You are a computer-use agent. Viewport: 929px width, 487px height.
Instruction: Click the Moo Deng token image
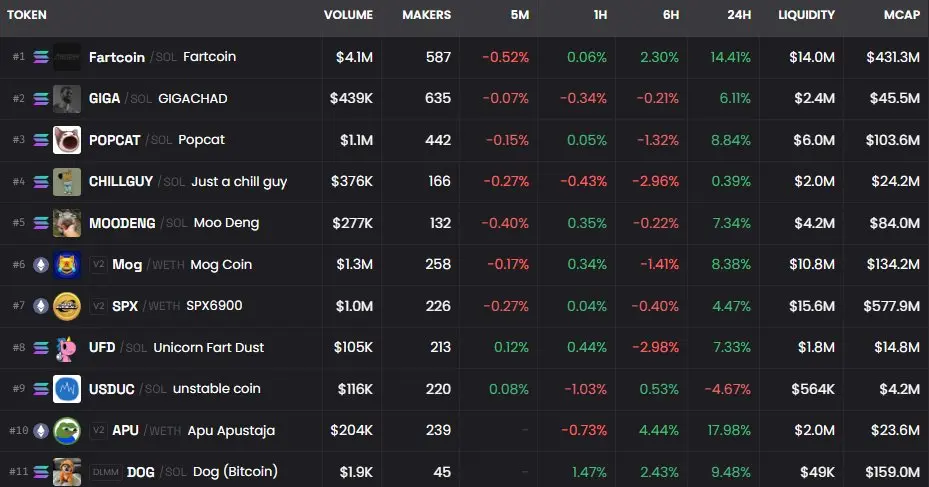click(x=67, y=223)
